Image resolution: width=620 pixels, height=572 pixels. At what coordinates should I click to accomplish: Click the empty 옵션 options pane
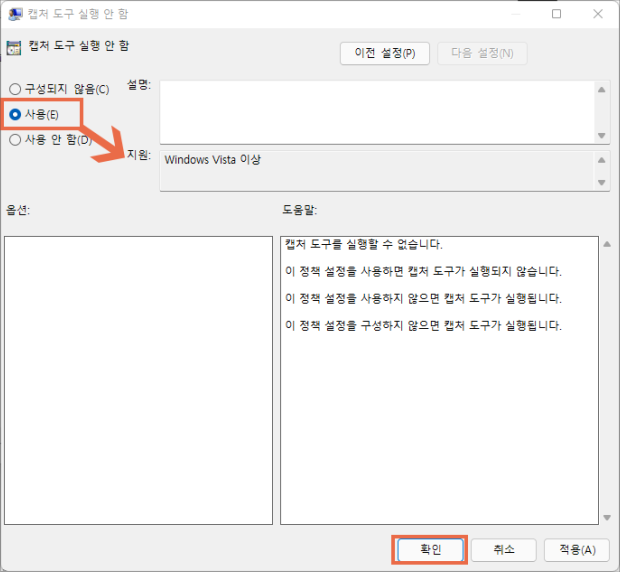click(138, 380)
